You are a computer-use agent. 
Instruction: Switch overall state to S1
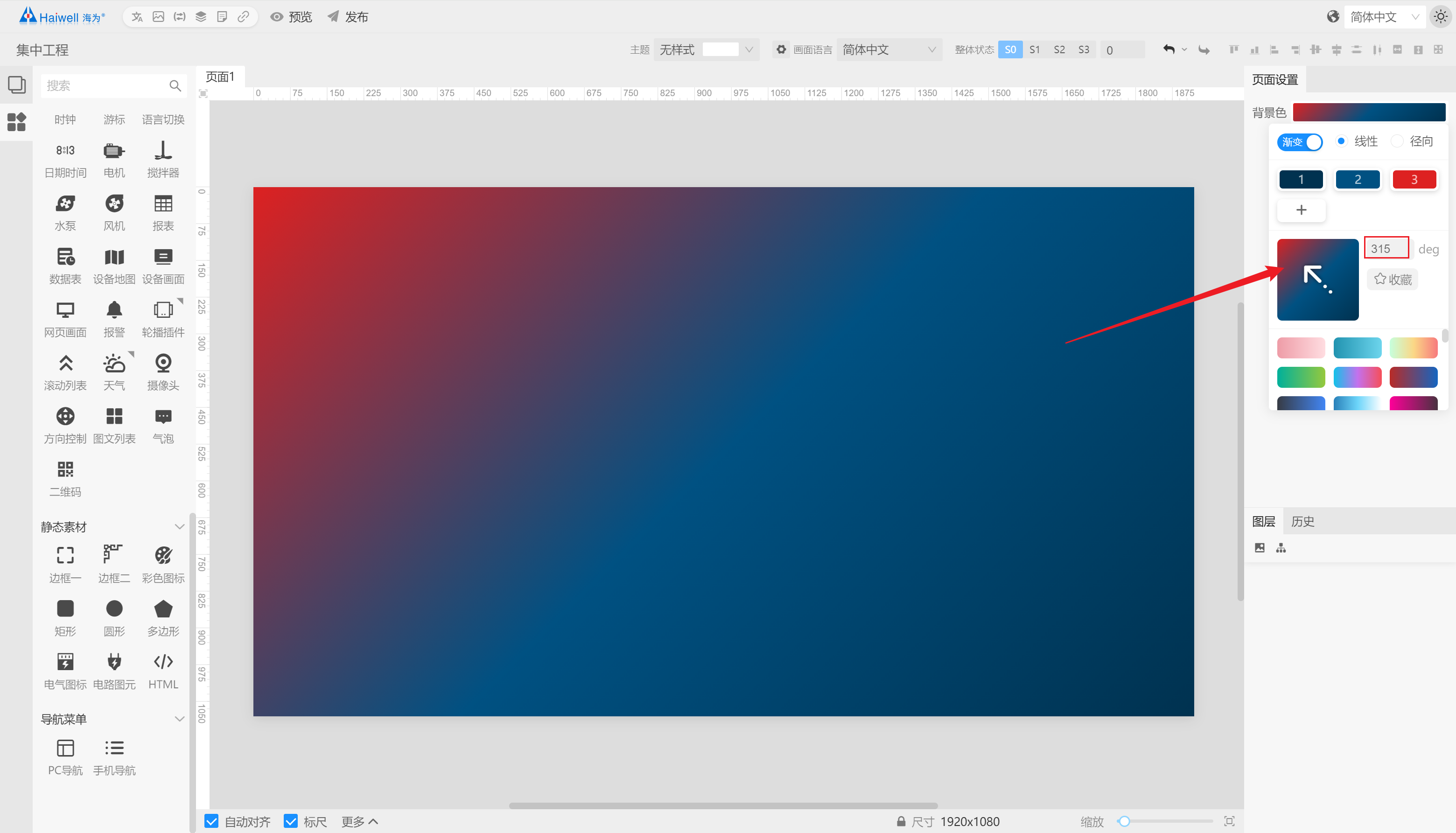[1034, 50]
